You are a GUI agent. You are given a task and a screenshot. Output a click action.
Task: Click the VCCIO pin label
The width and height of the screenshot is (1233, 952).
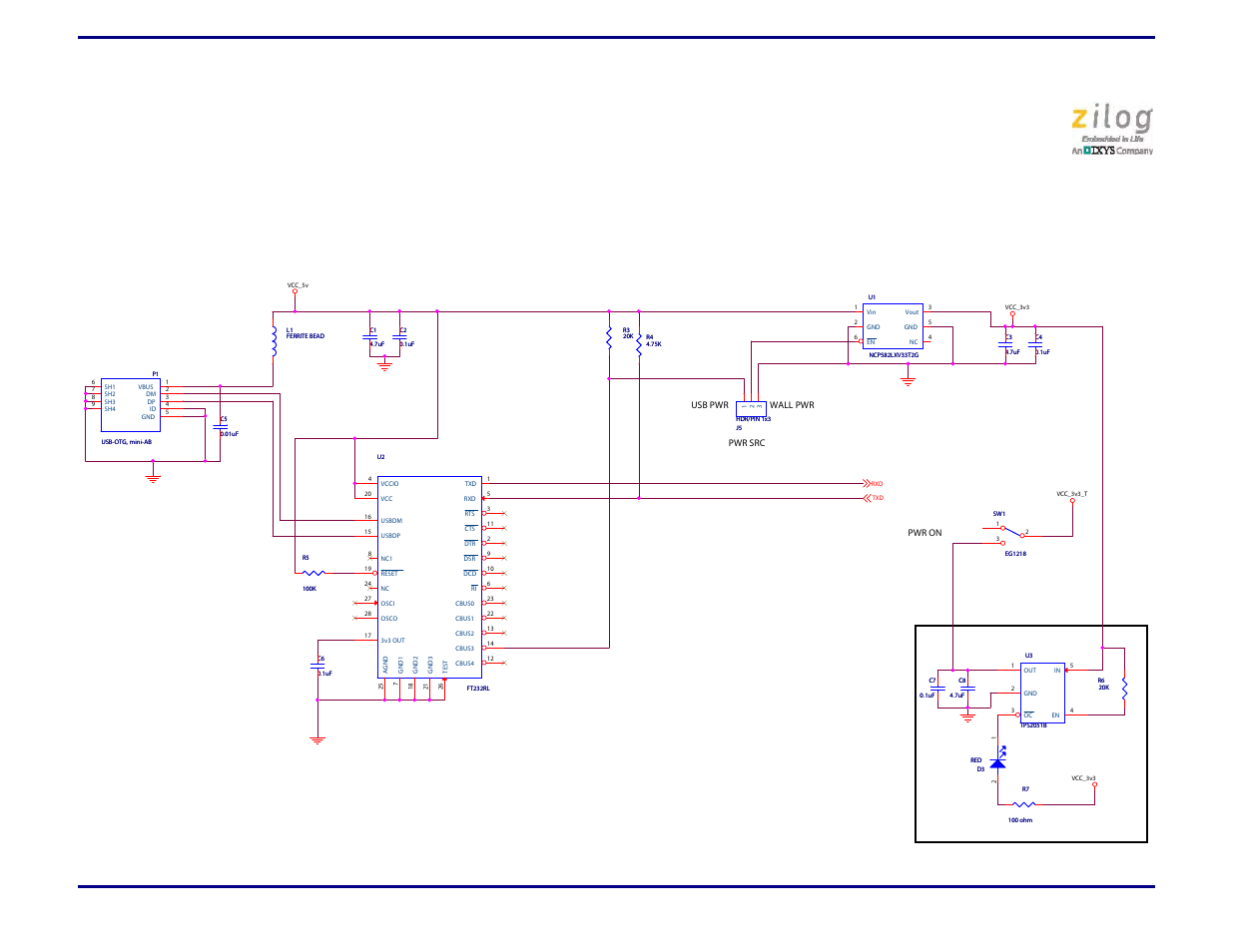click(x=389, y=484)
